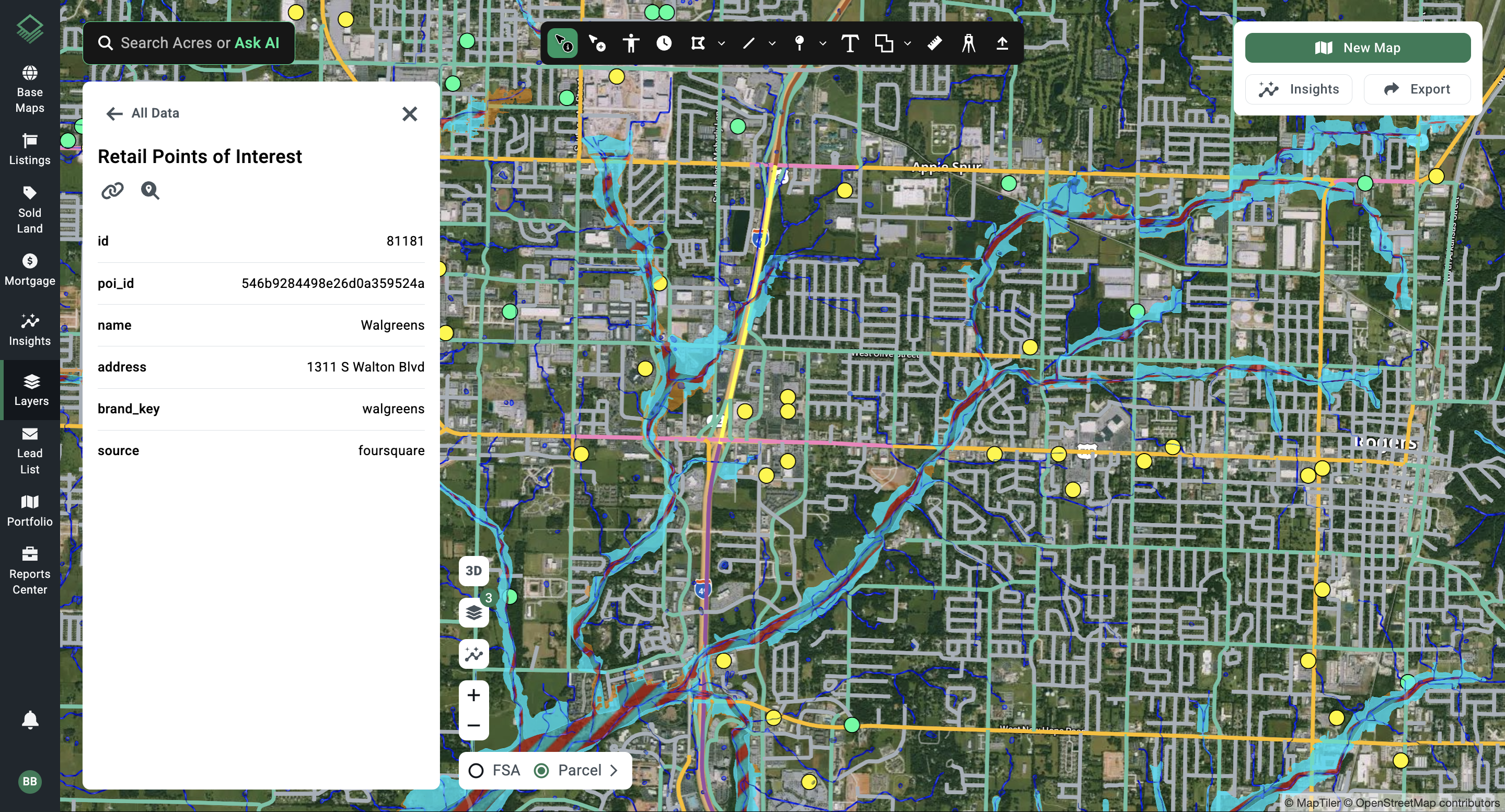Screen dimensions: 1505x812
Task: Open Sold Land in the sidebar
Action: click(30, 210)
